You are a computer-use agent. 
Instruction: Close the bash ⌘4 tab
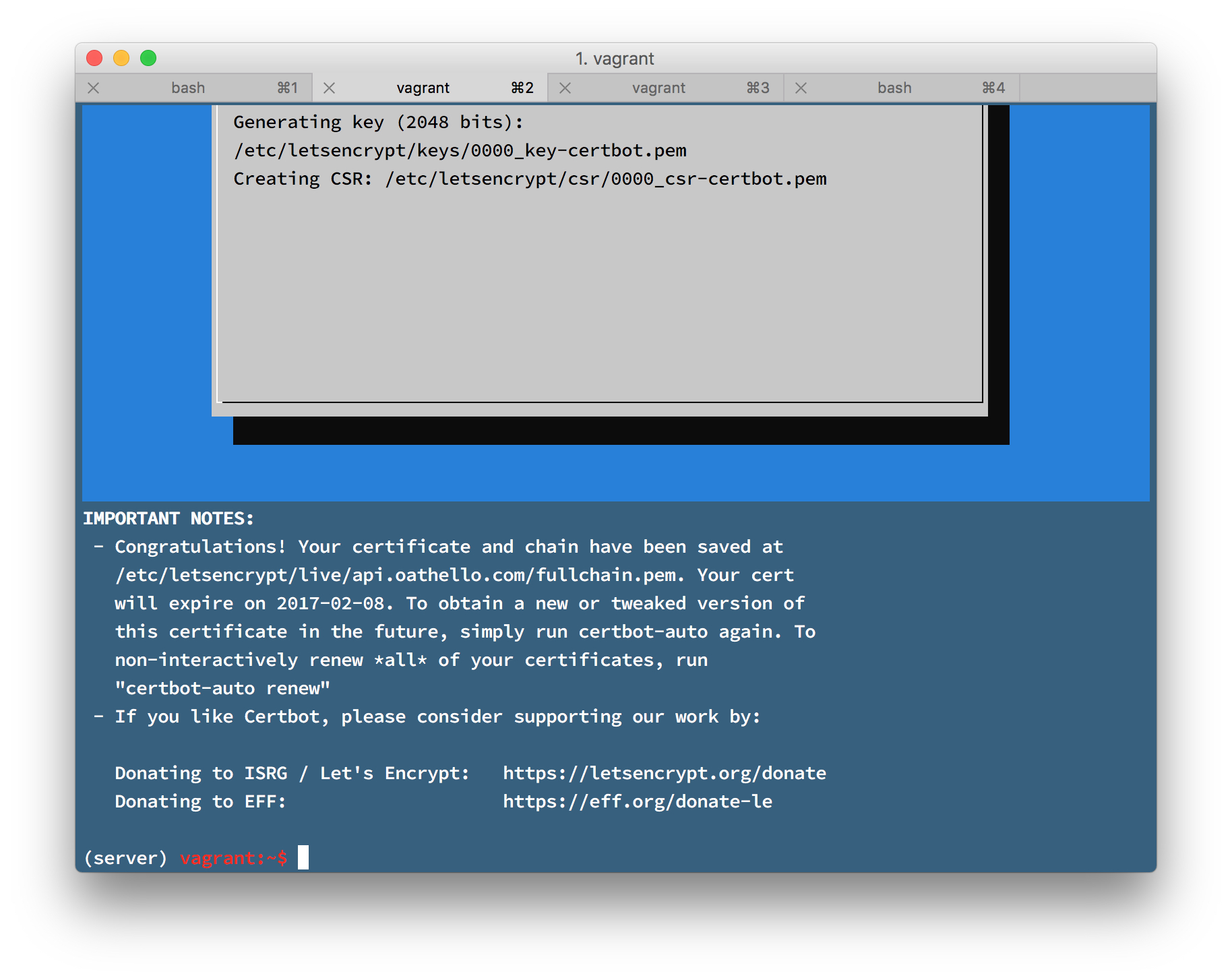tap(801, 88)
